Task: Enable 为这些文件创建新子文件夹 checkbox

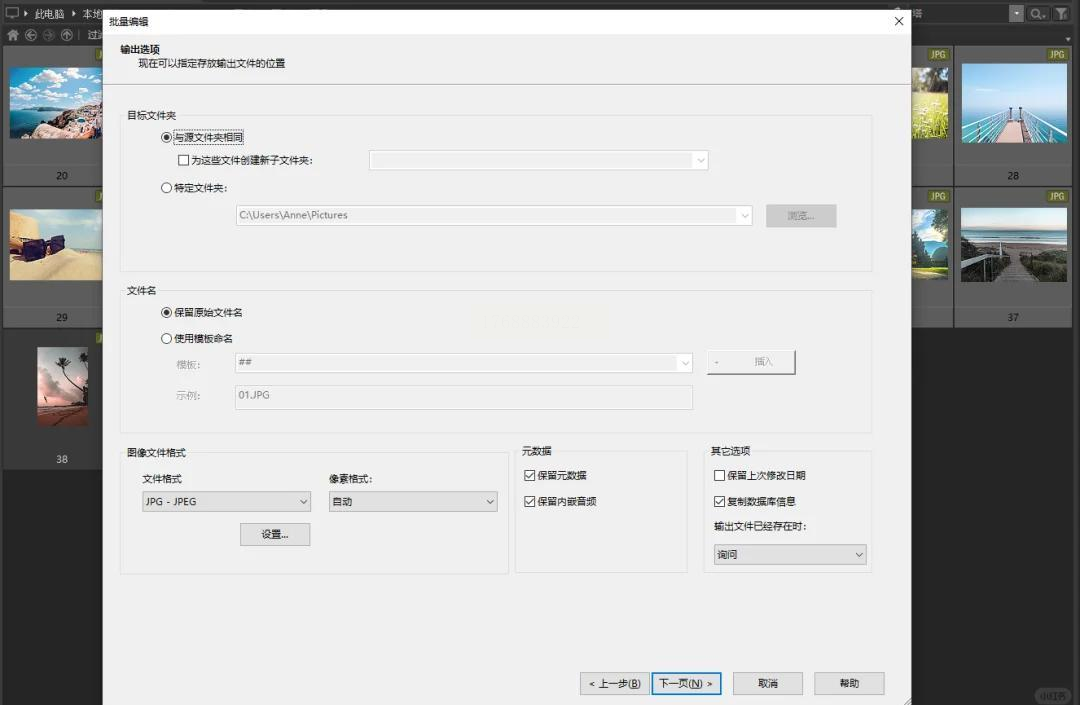Action: [x=183, y=160]
